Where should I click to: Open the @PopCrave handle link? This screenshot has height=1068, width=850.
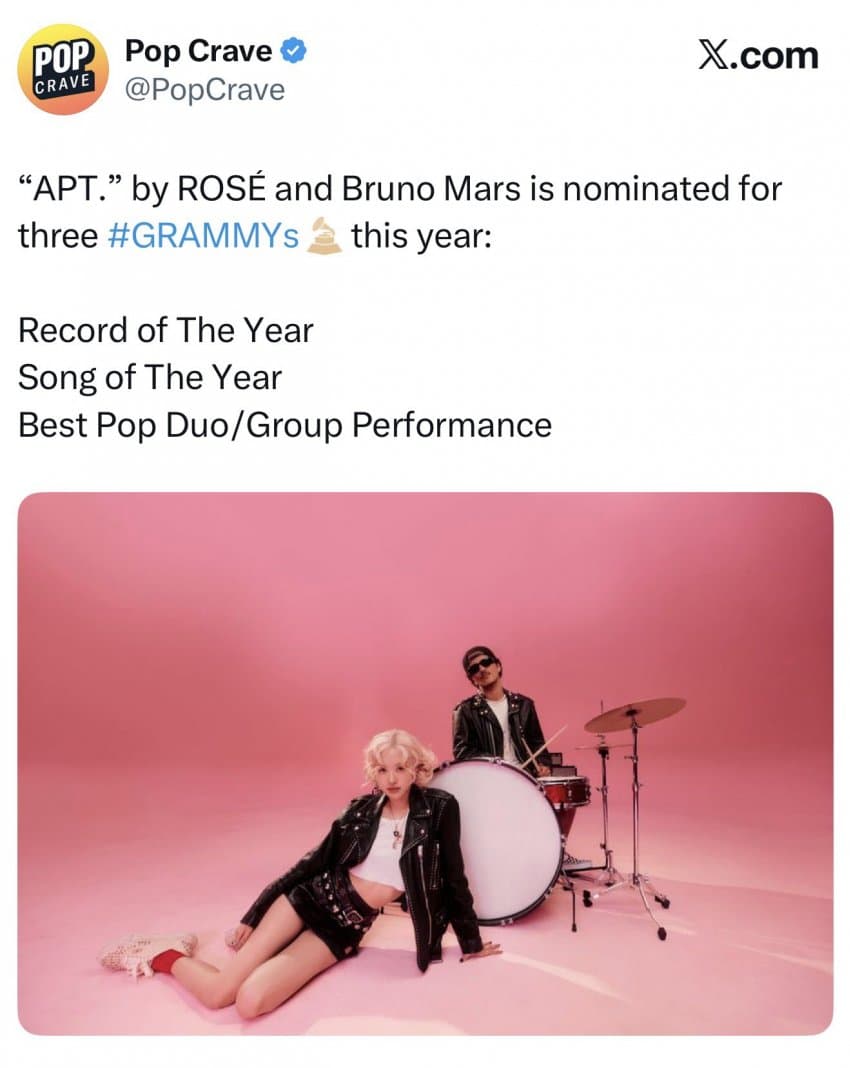click(203, 90)
